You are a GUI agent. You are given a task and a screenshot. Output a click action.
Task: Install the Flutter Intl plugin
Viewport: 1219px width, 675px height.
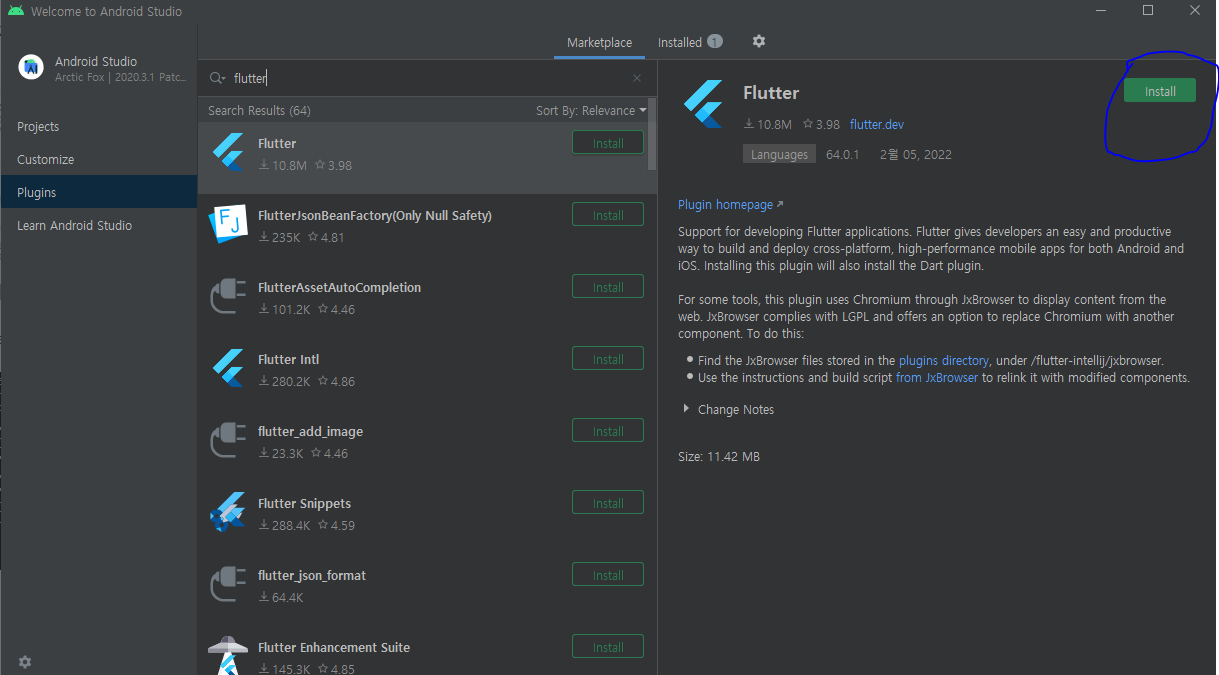[608, 359]
